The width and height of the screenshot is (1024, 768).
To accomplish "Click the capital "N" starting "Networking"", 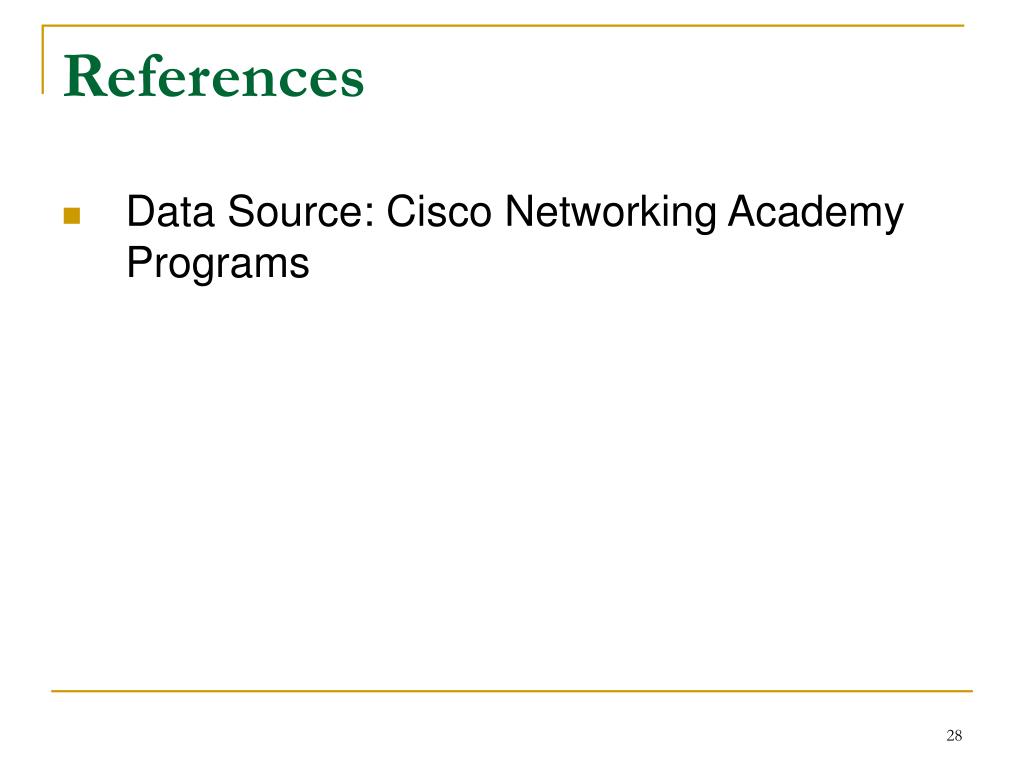I will [518, 212].
